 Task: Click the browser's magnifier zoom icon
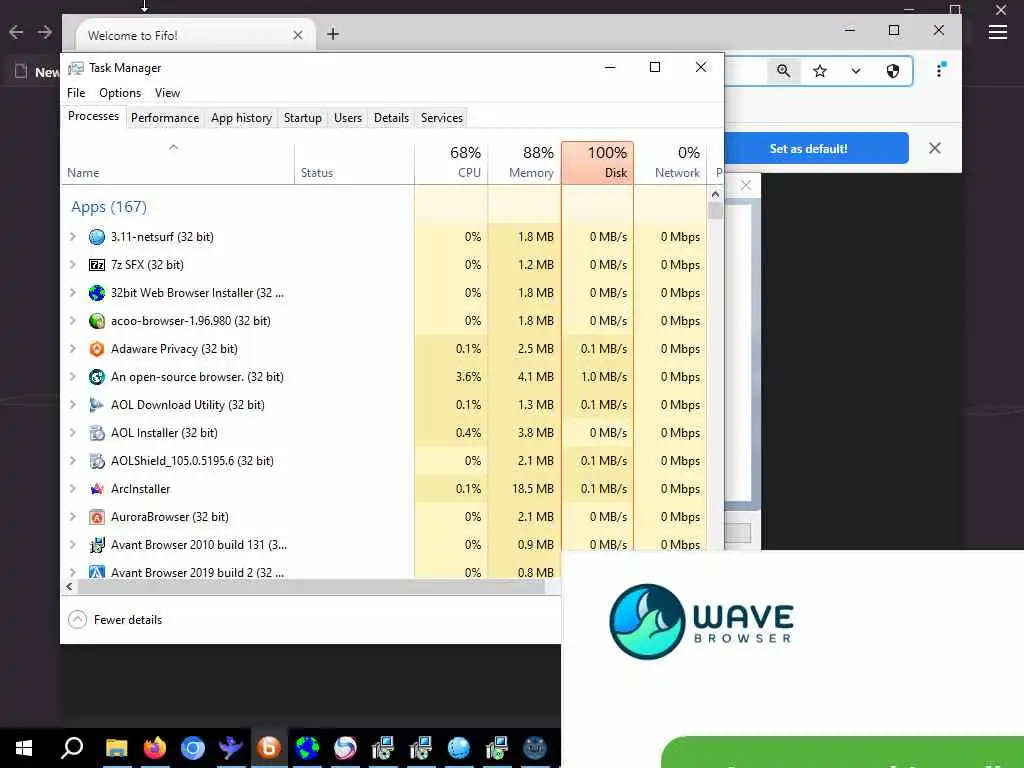coord(784,71)
